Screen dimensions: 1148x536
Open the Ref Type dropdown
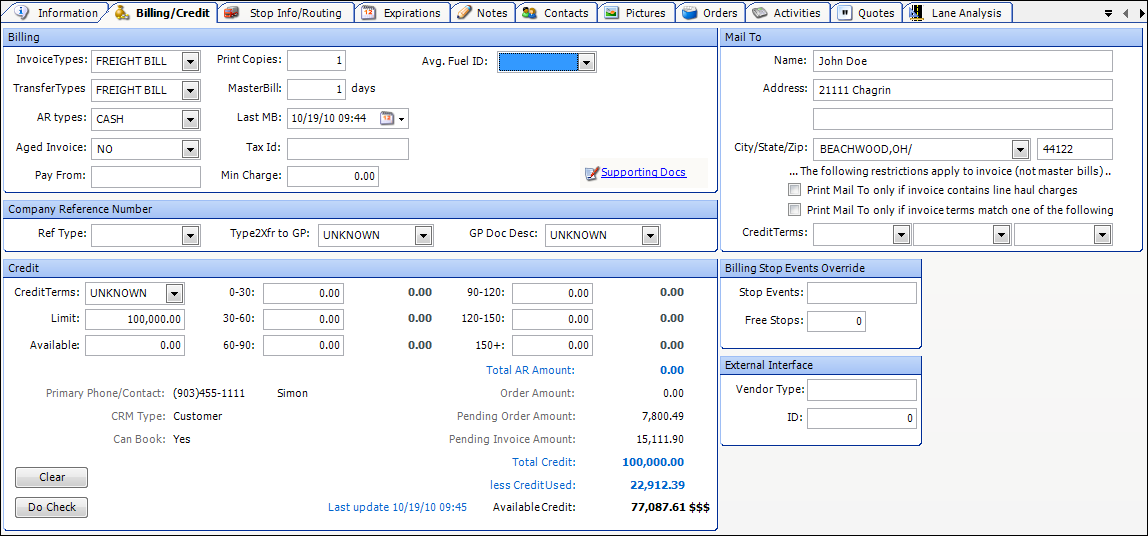tap(190, 236)
